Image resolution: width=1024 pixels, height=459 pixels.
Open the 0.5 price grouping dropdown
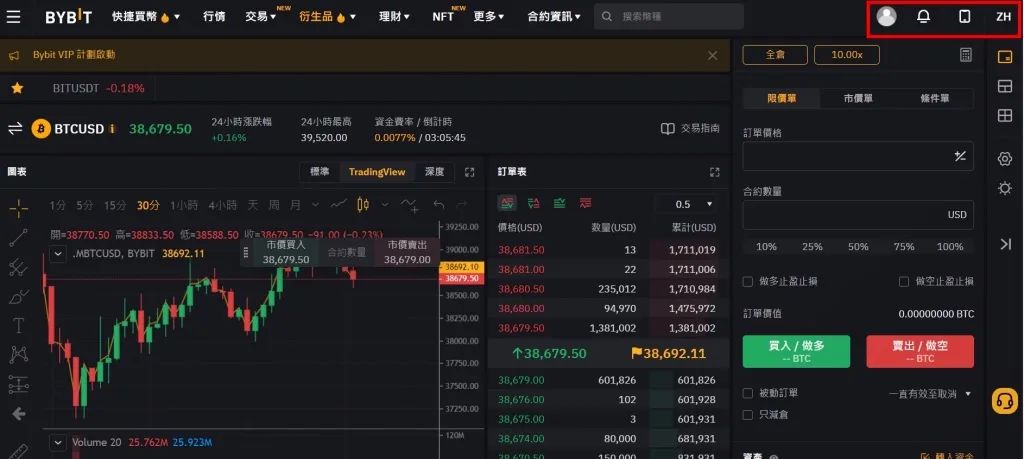pyautogui.click(x=688, y=204)
